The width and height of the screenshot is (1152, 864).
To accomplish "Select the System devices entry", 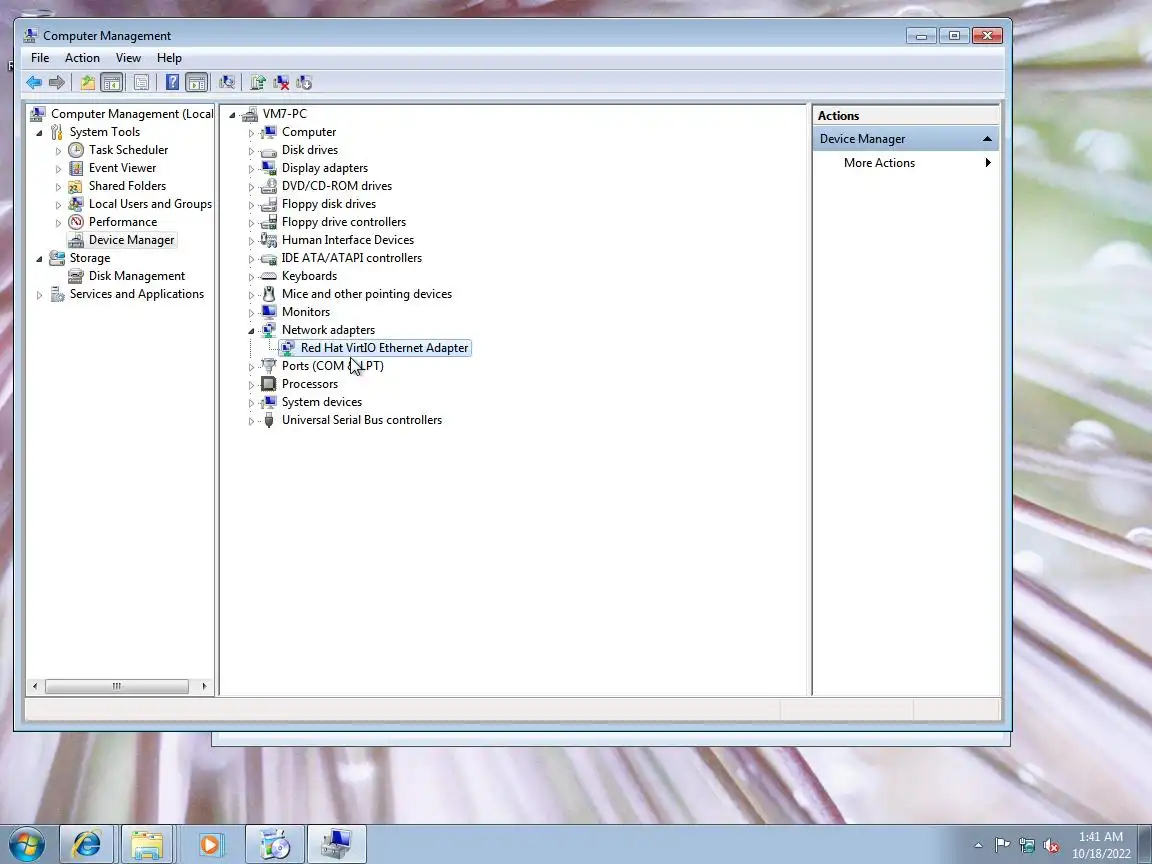I will 322,402.
